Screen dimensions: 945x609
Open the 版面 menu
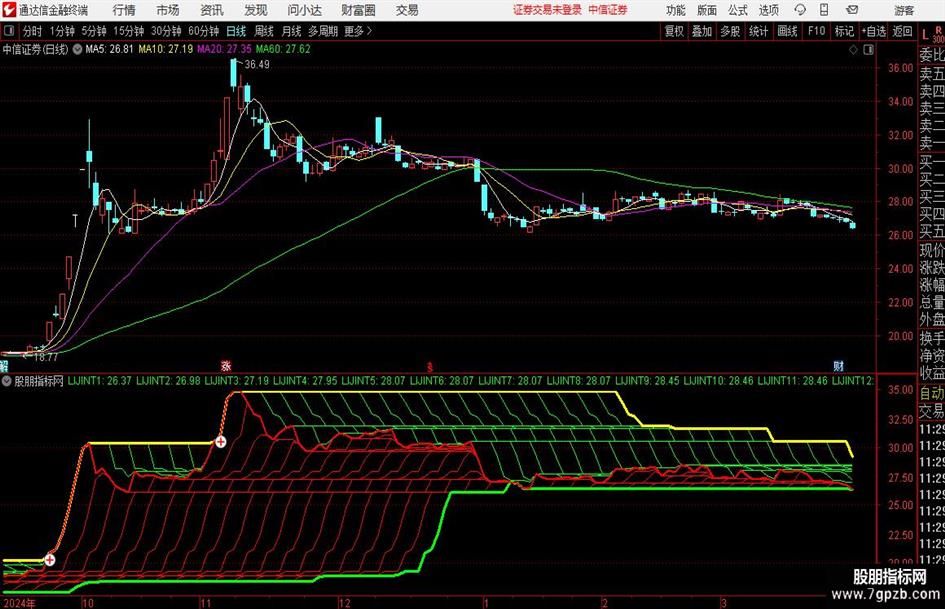point(706,10)
